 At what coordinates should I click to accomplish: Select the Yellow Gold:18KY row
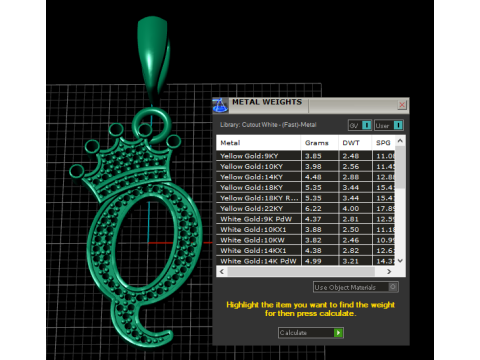[306, 187]
